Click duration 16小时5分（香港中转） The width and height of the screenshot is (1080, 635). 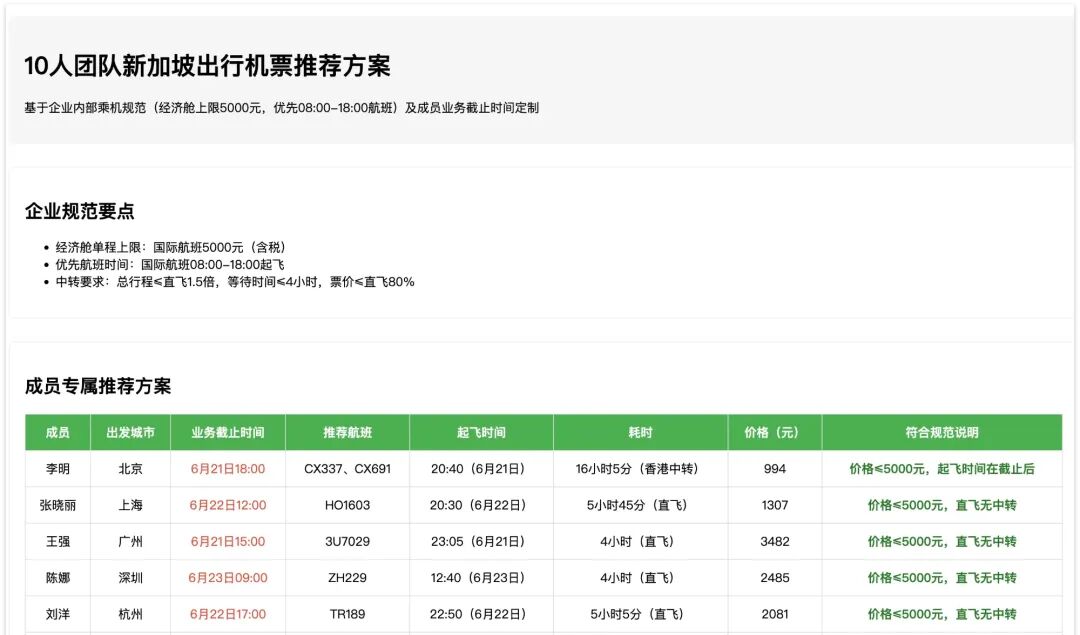640,469
